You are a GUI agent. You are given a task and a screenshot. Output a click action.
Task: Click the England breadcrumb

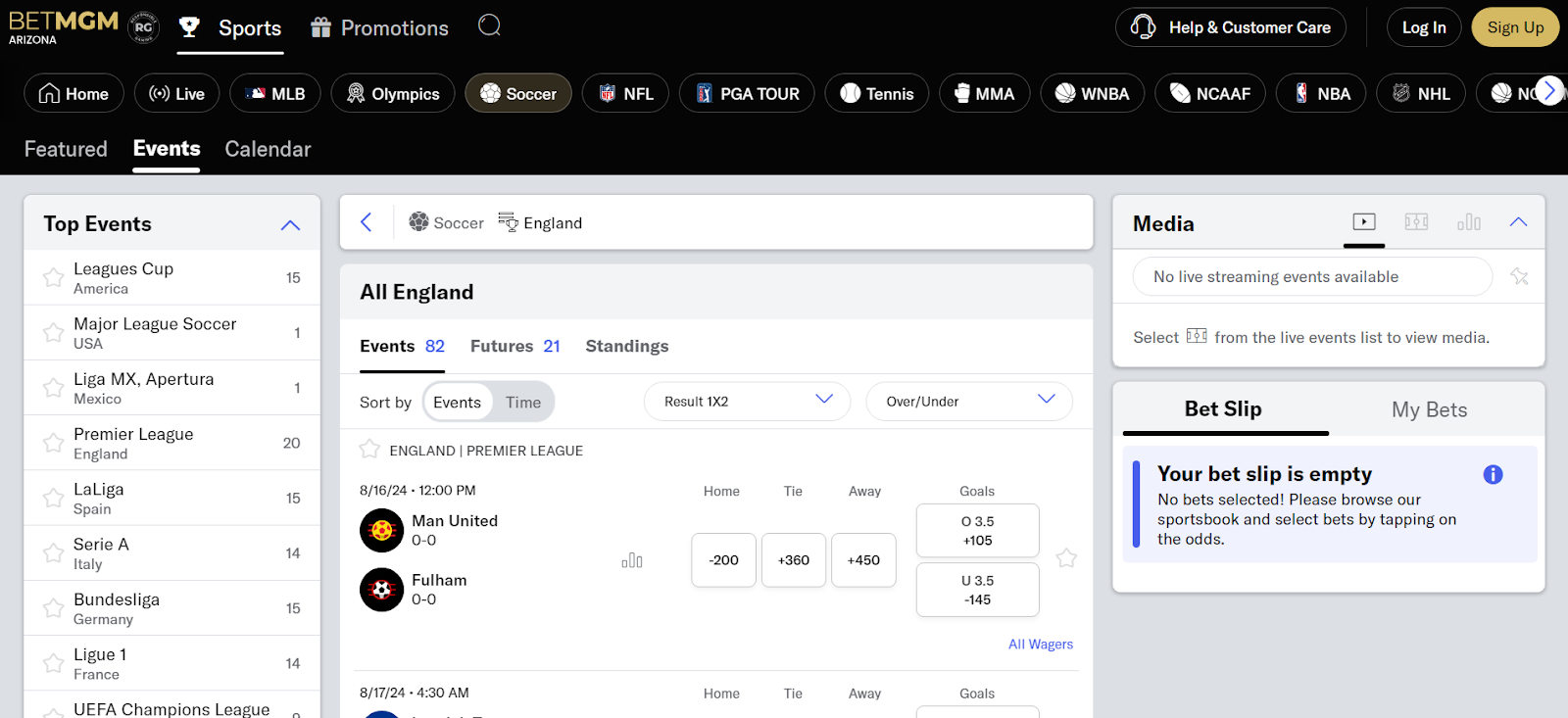(540, 222)
